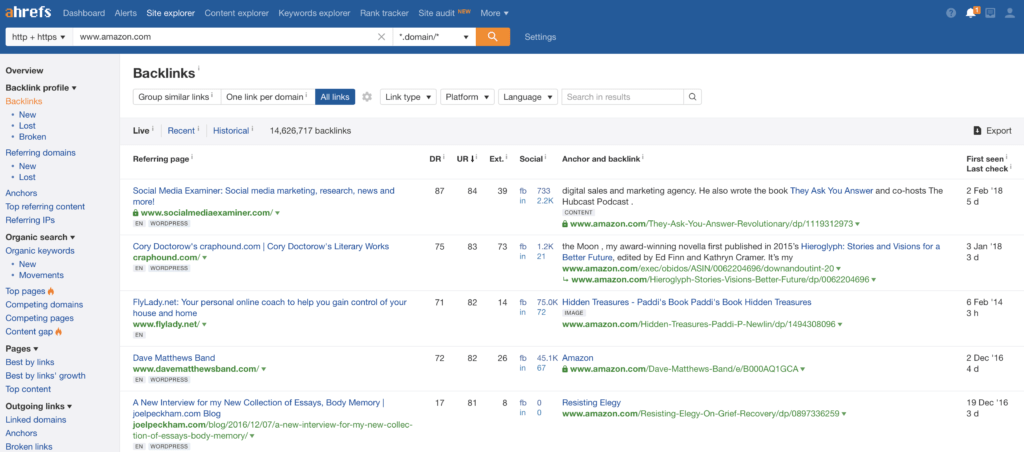Open the Link type filter dropdown
The height and width of the screenshot is (452, 1024).
point(408,97)
